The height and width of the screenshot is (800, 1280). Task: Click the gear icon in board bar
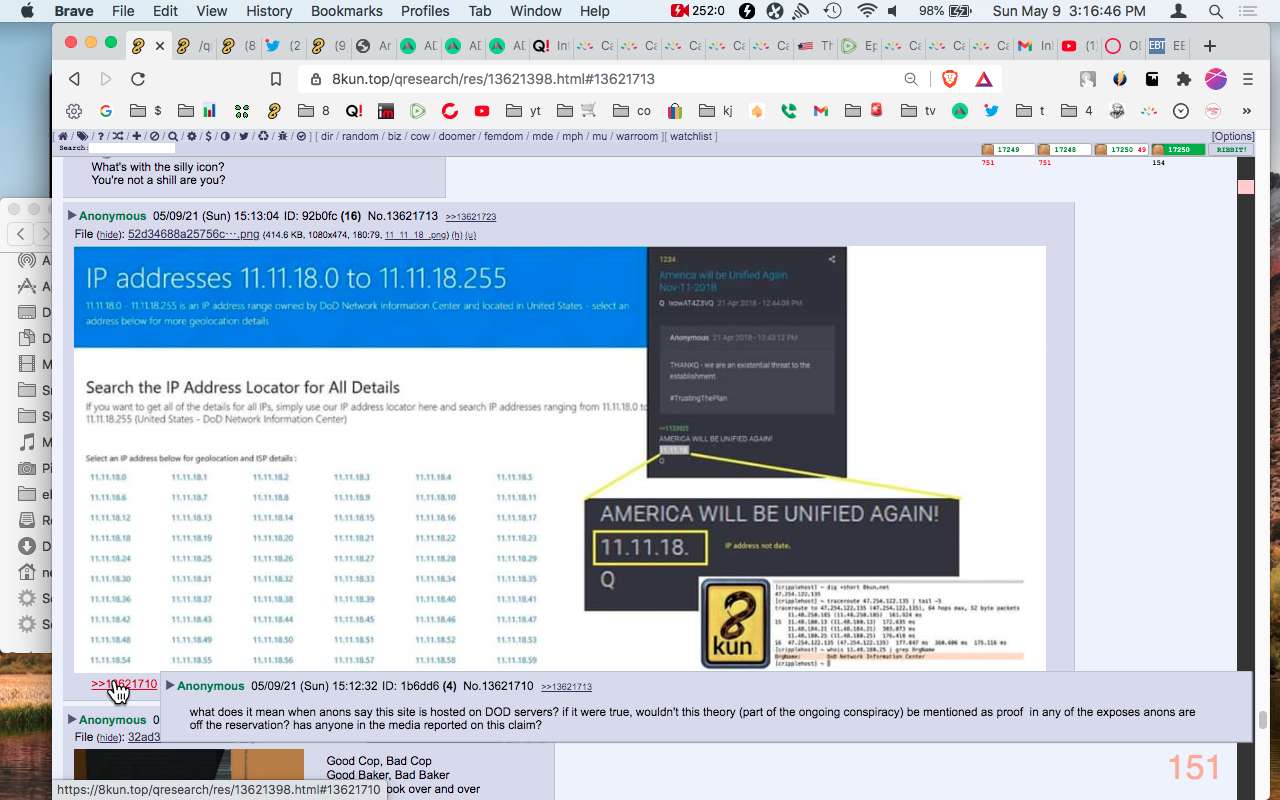(x=190, y=136)
